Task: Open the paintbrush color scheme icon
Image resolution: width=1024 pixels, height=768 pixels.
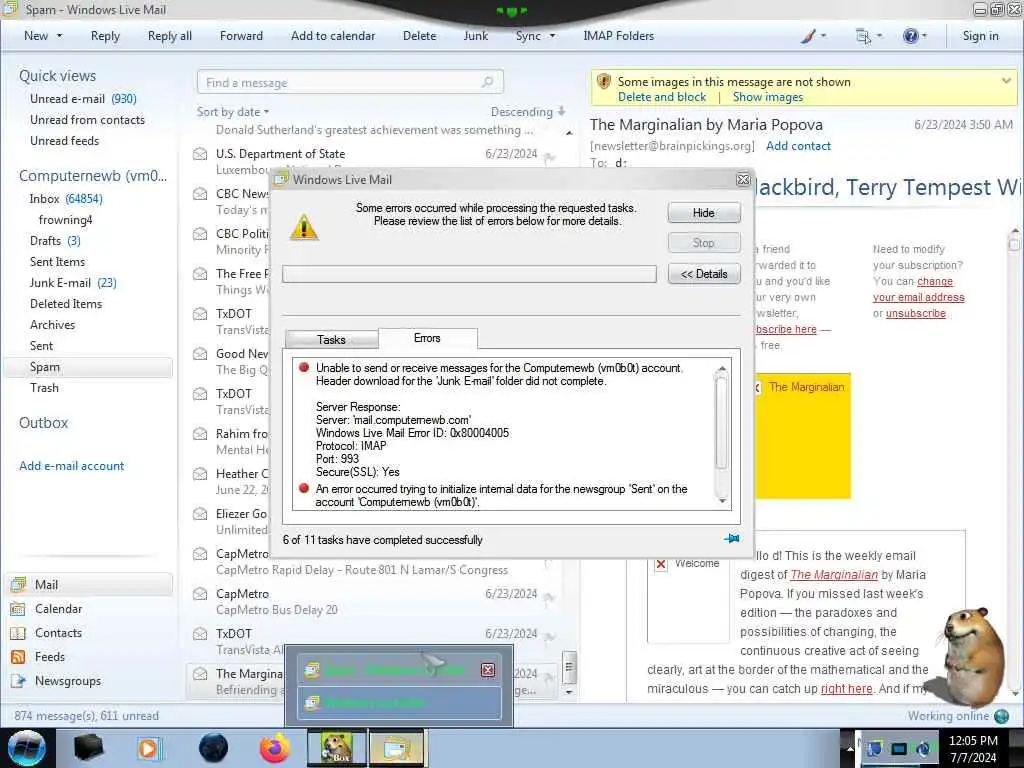Action: pos(808,36)
